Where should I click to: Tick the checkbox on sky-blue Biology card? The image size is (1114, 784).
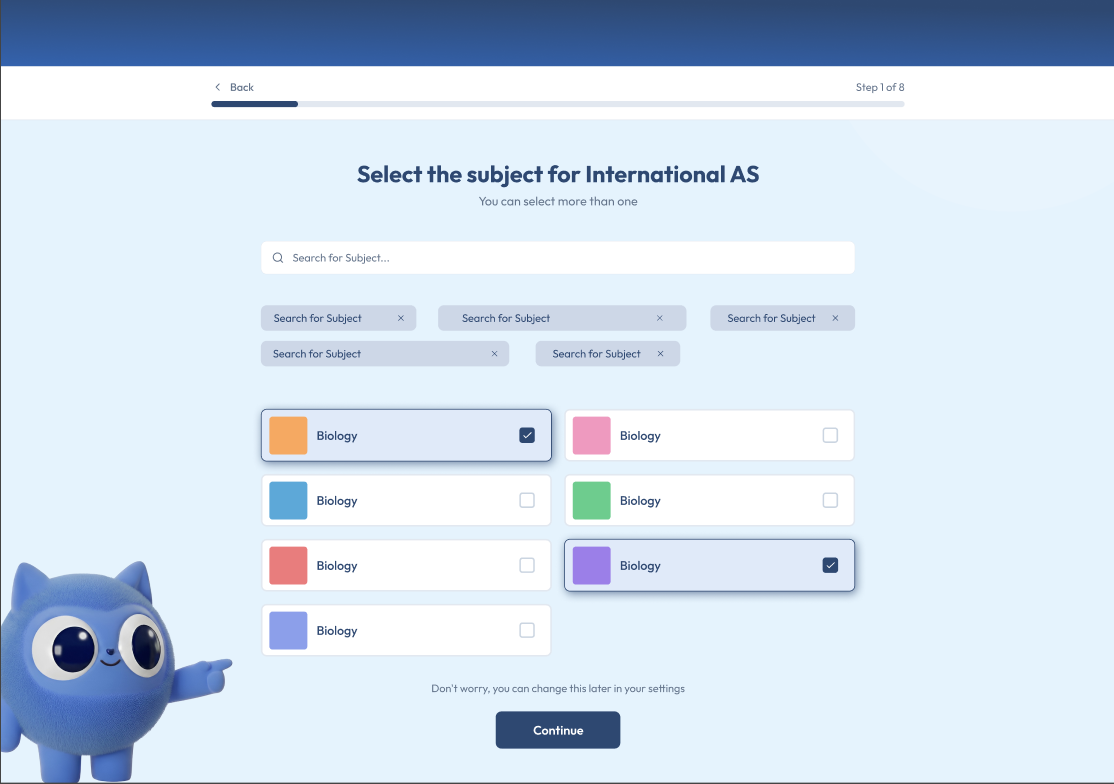tap(527, 500)
